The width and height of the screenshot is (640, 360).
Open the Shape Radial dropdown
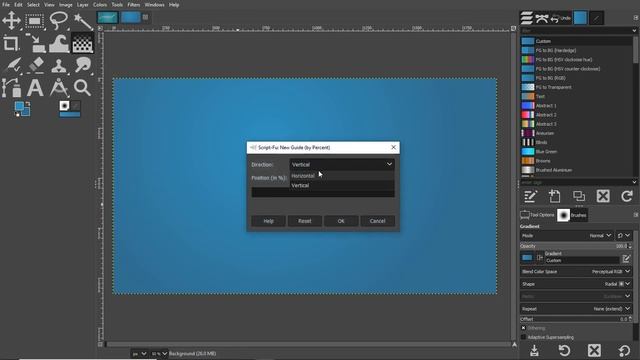point(576,284)
